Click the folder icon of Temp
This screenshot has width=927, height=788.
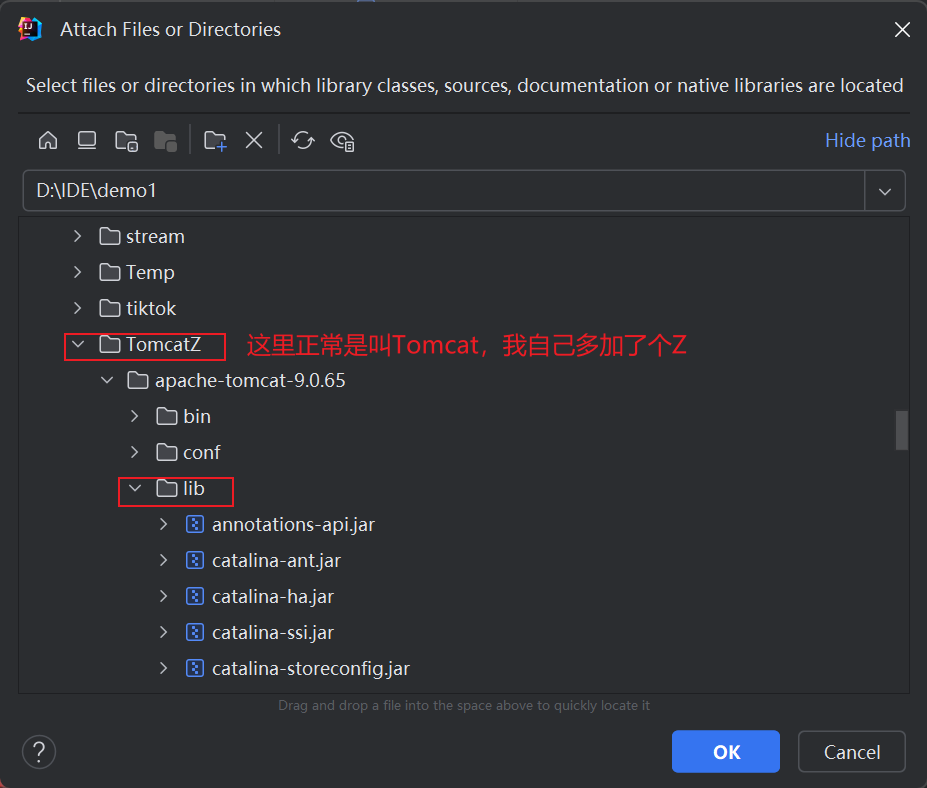(109, 272)
